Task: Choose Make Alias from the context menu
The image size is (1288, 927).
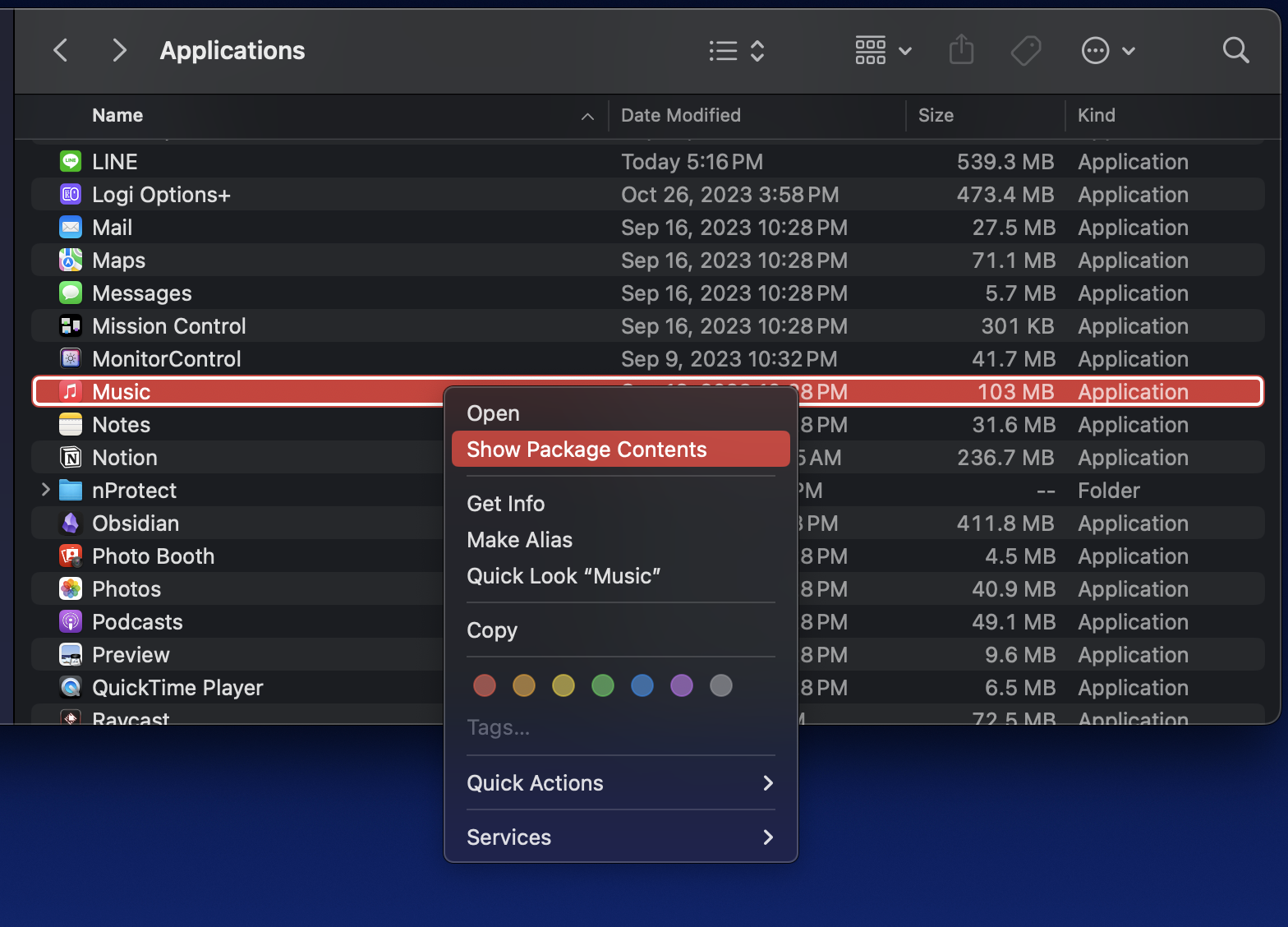Action: coord(621,540)
